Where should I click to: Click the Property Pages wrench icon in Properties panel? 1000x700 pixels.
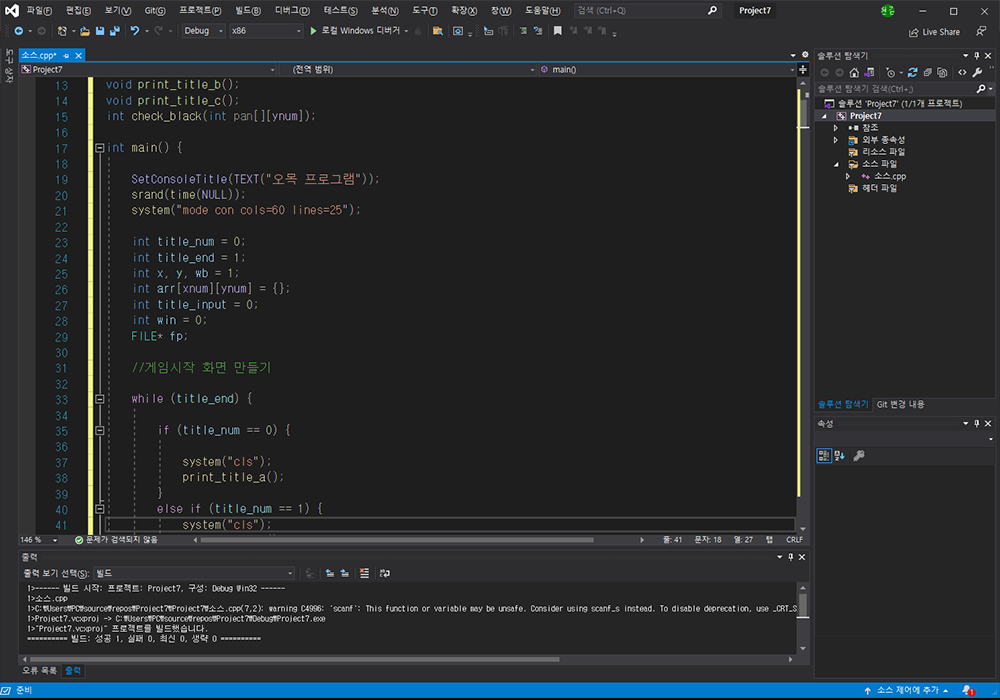click(859, 455)
